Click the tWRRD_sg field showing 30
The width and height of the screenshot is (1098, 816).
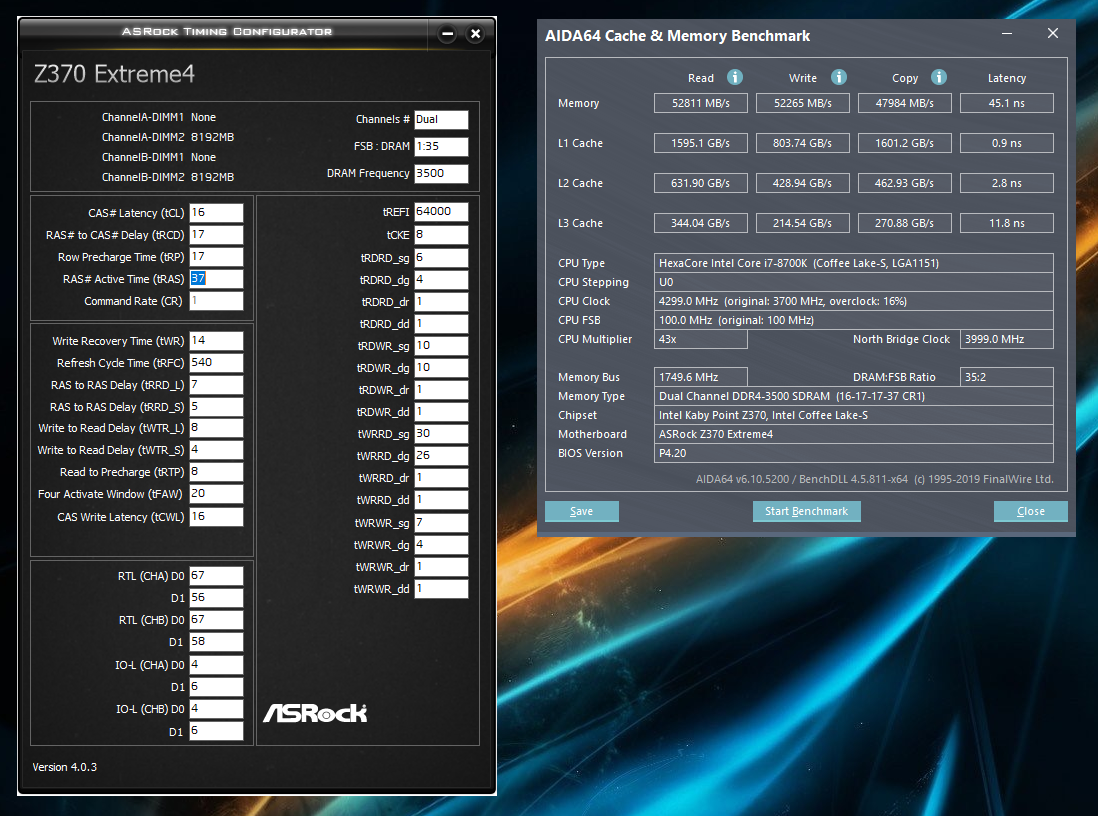click(441, 434)
